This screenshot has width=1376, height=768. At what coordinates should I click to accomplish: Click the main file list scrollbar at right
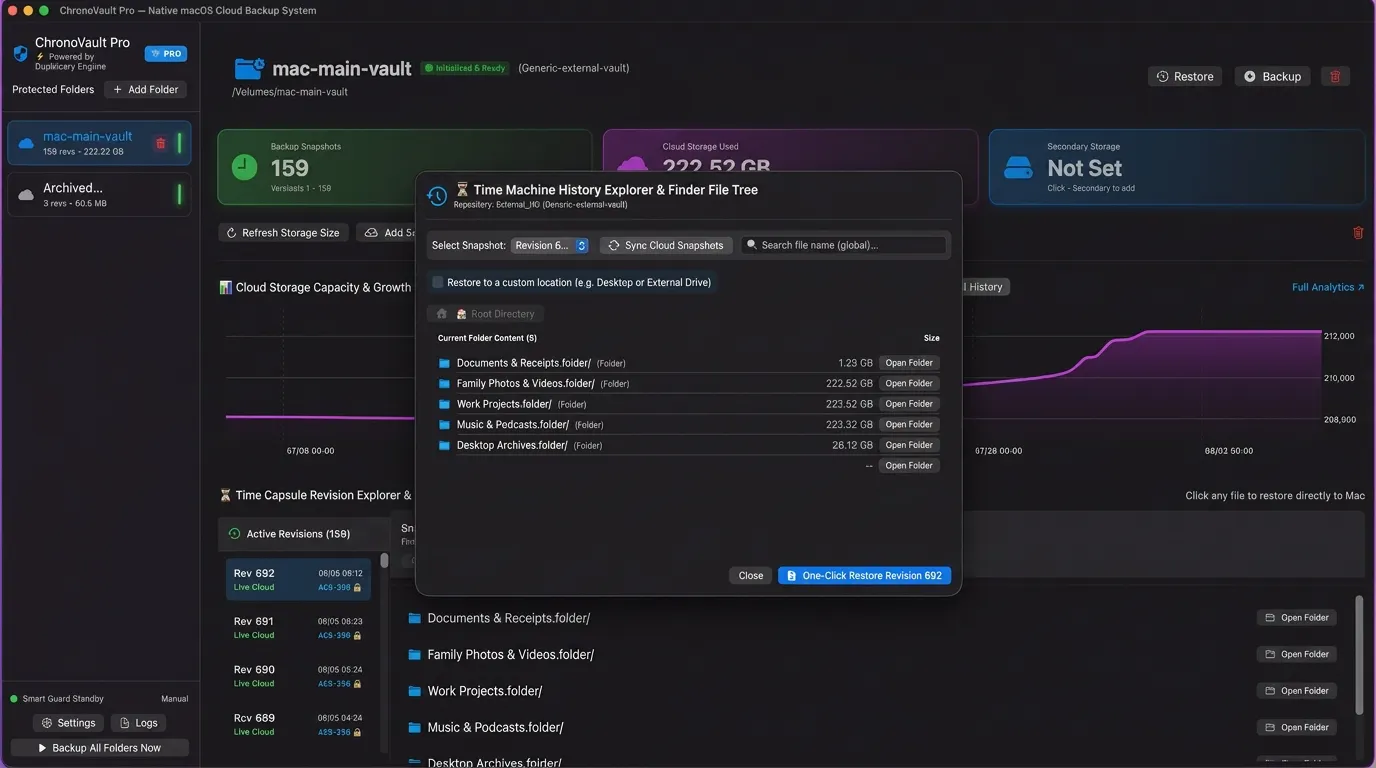1359,655
